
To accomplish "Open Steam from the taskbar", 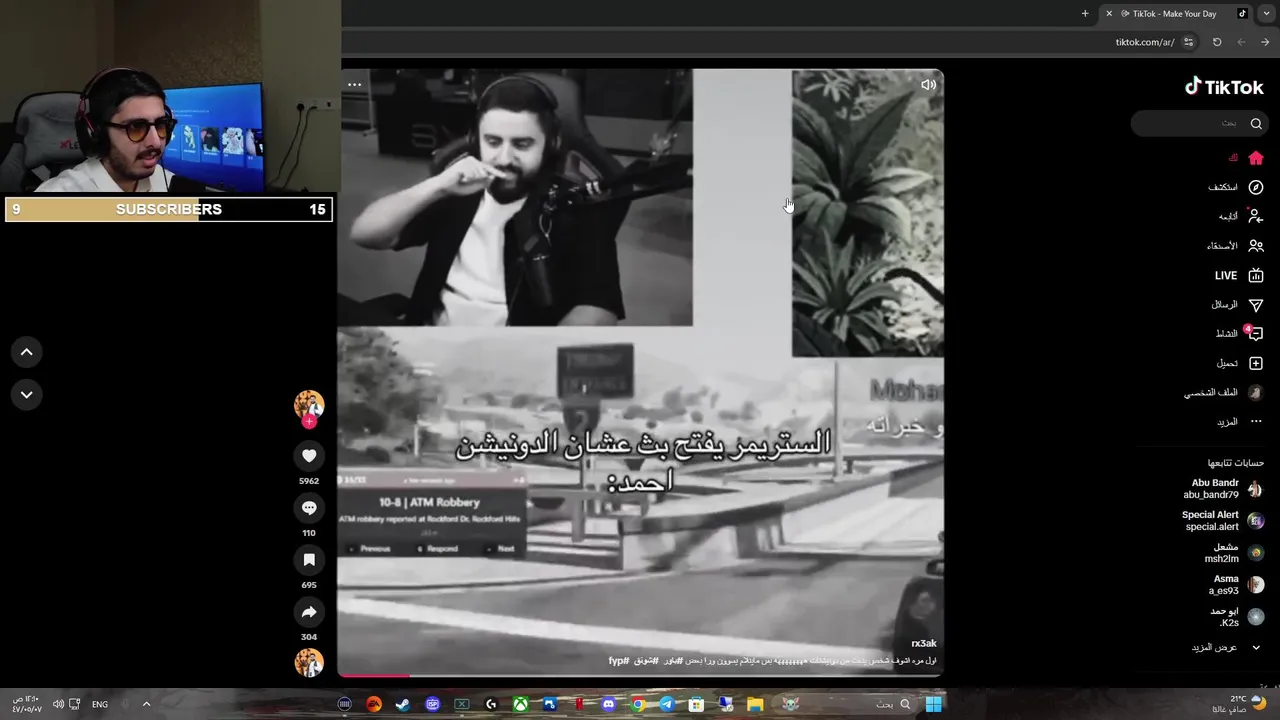I will click(x=403, y=704).
